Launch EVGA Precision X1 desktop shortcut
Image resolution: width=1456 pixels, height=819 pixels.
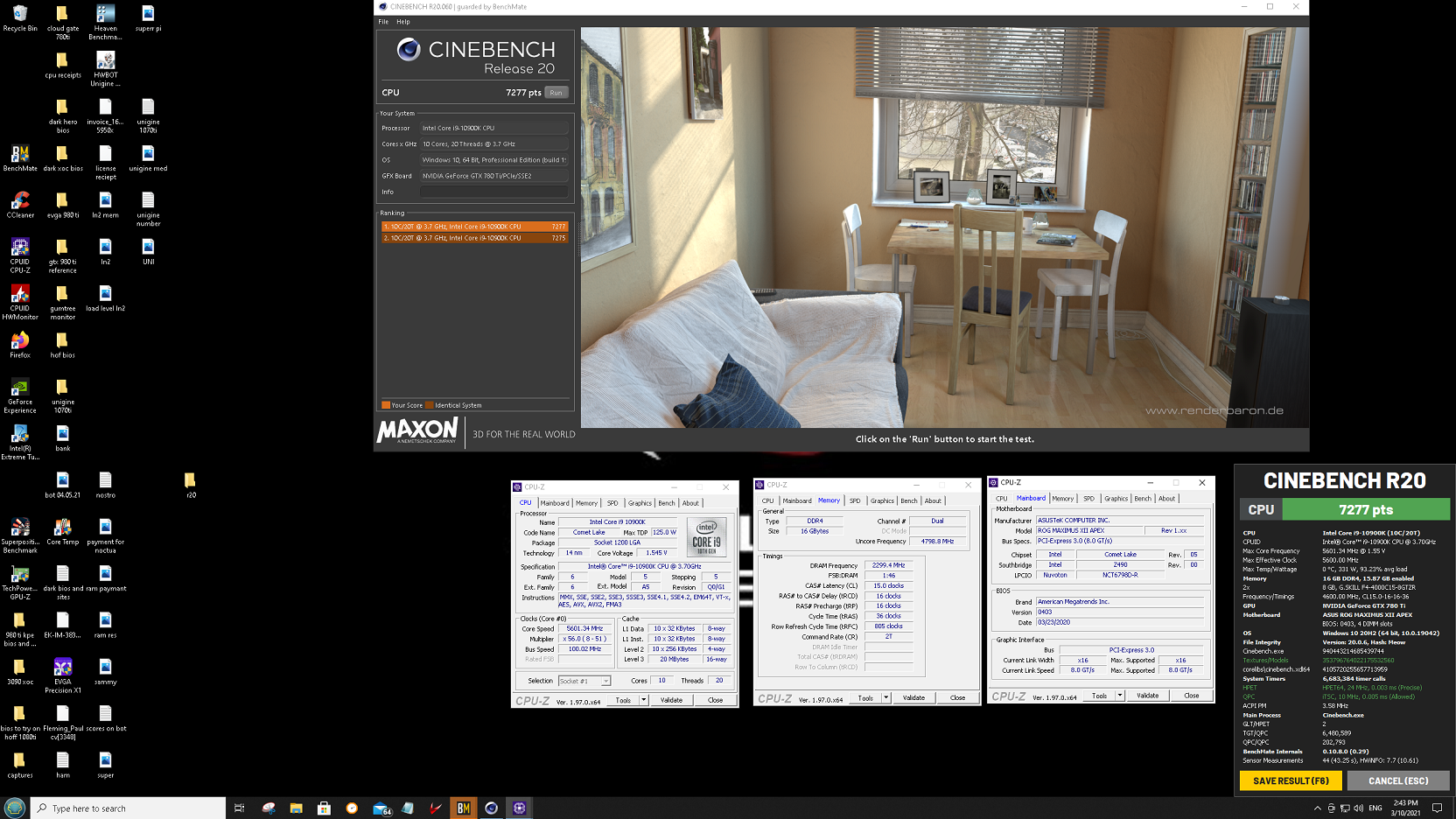[x=63, y=676]
